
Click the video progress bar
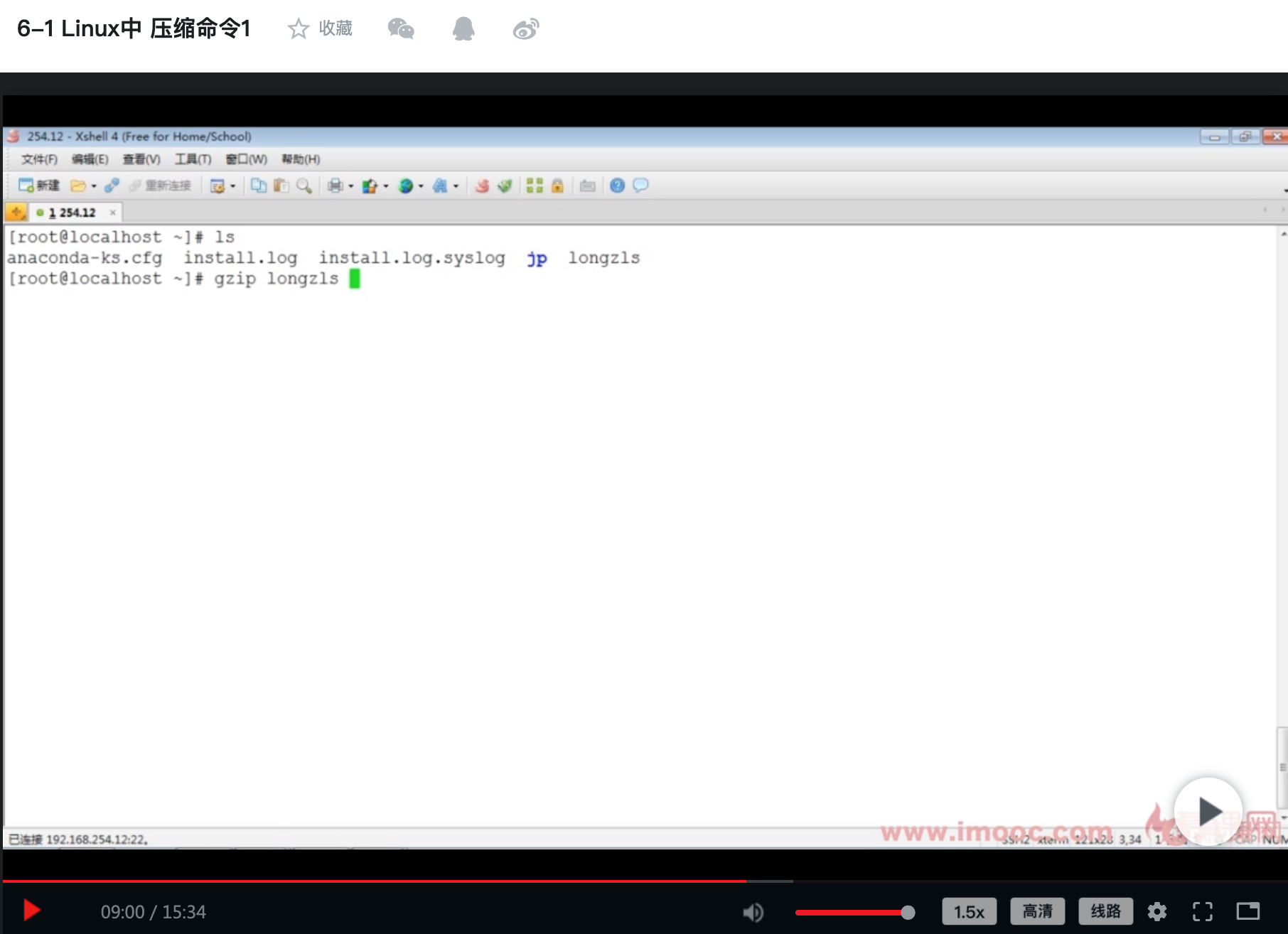pos(644,881)
